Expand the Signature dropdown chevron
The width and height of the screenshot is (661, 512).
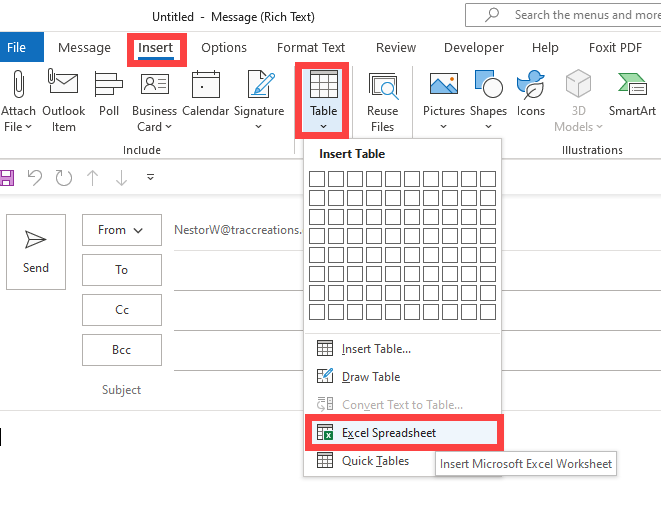(x=258, y=126)
